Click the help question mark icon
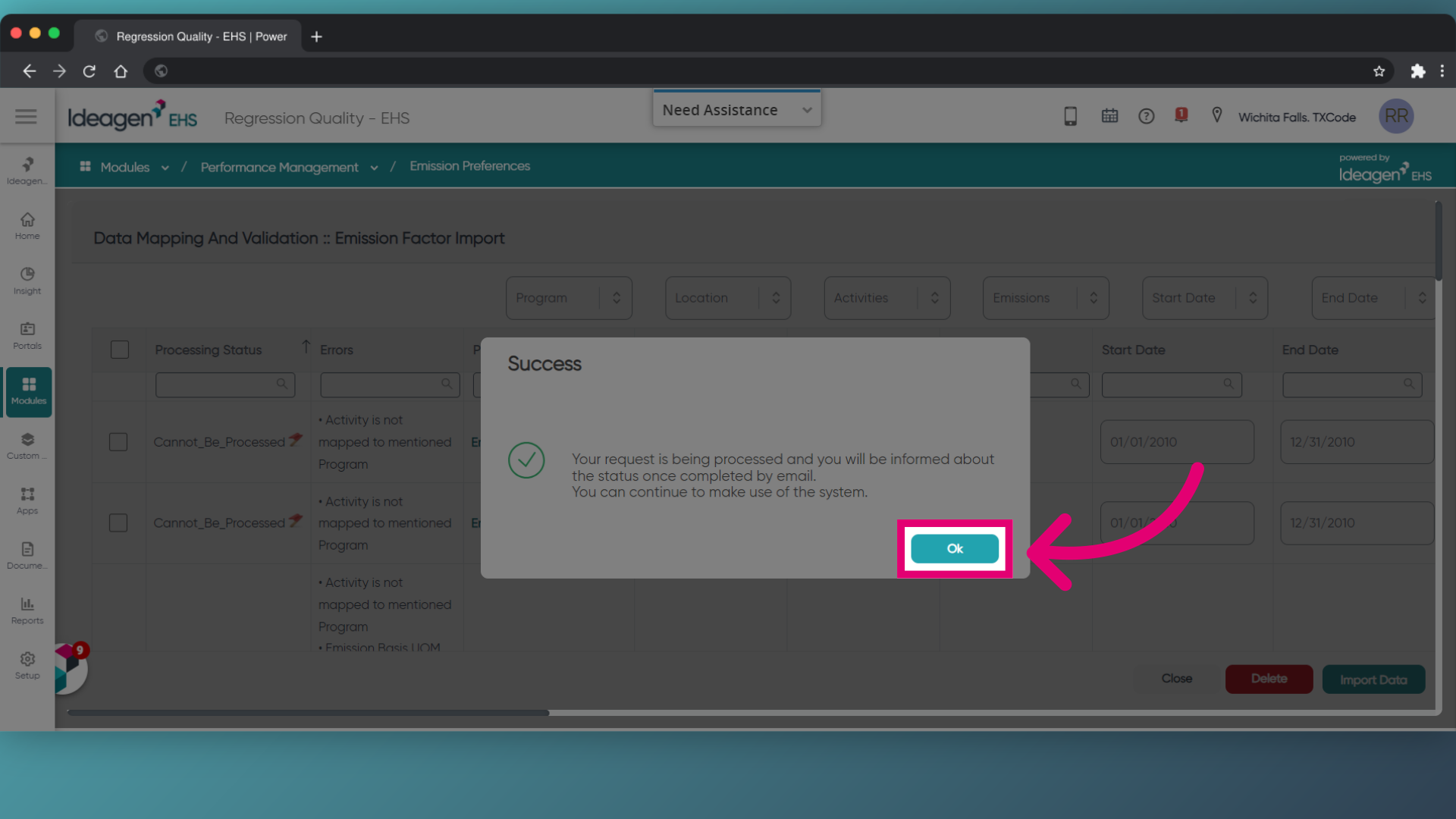This screenshot has width=1456, height=819. 1146,116
